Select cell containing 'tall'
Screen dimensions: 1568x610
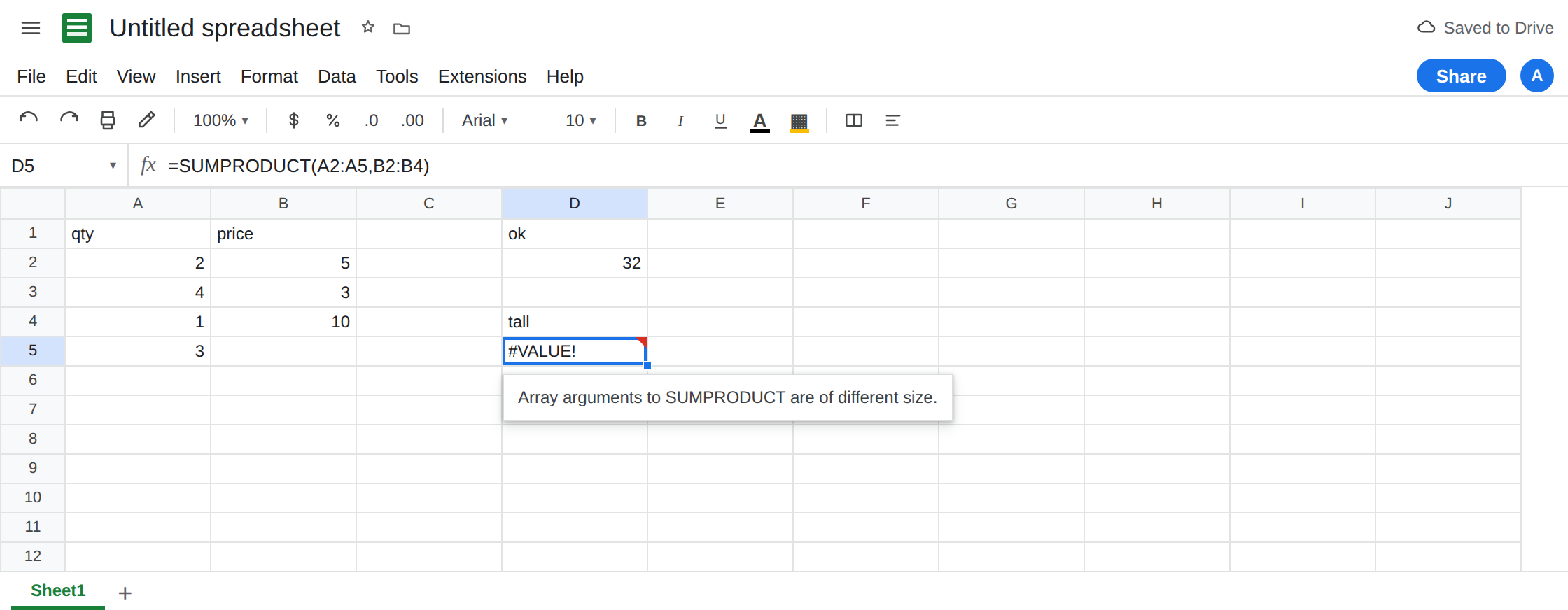coord(575,322)
